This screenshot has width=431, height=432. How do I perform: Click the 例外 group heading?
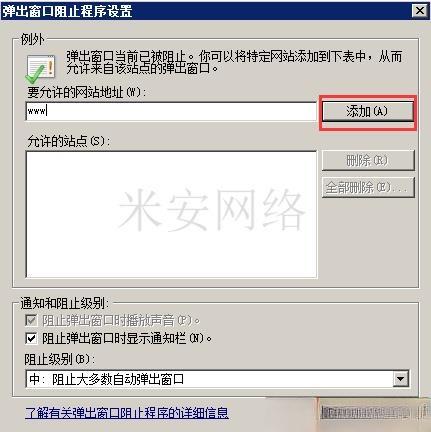pyautogui.click(x=32, y=39)
